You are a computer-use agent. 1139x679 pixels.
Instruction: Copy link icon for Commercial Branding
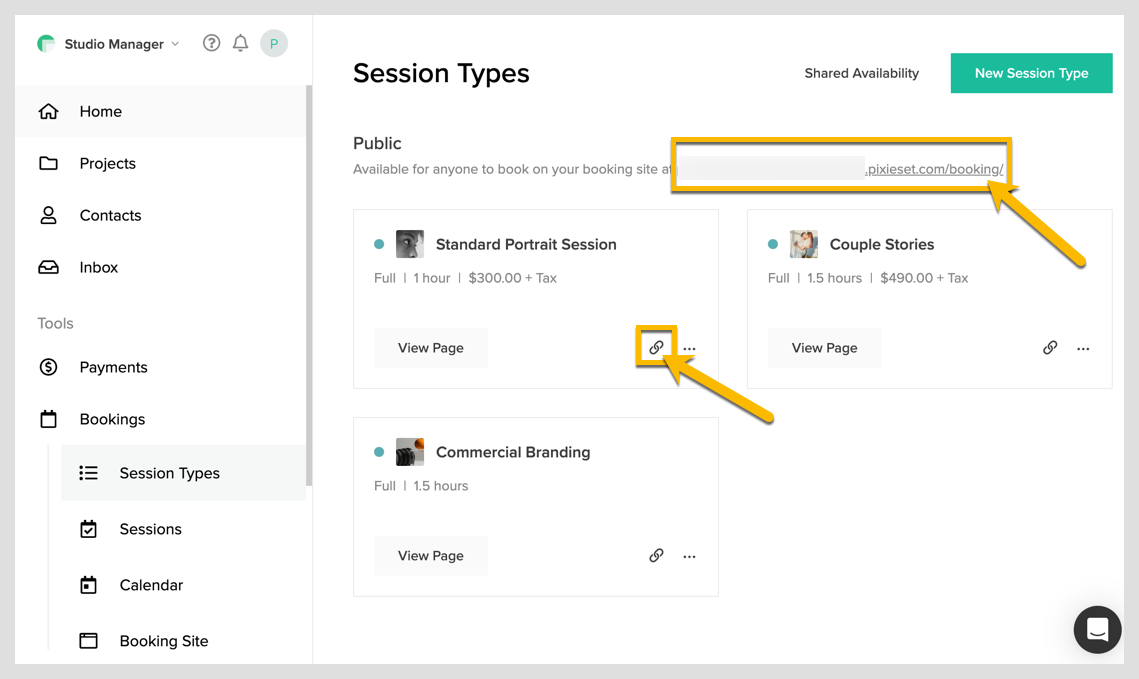pyautogui.click(x=656, y=556)
